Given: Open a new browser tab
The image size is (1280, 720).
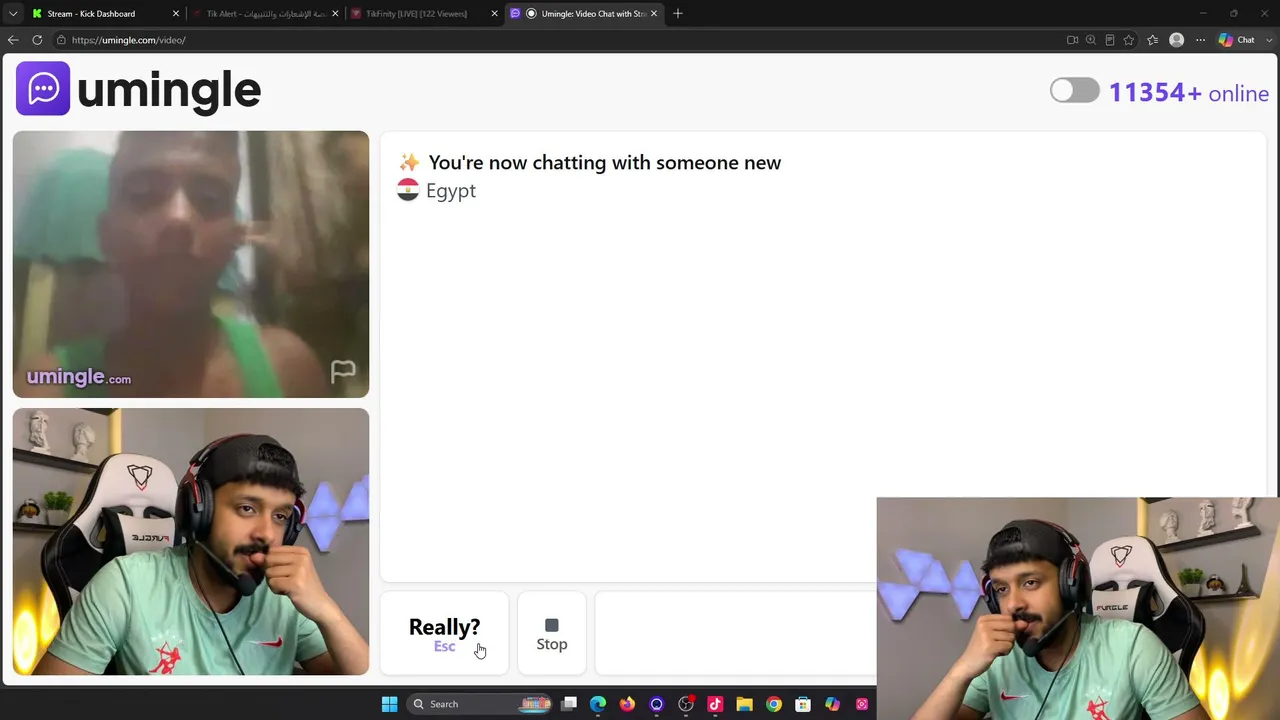Looking at the screenshot, I should click(x=678, y=14).
